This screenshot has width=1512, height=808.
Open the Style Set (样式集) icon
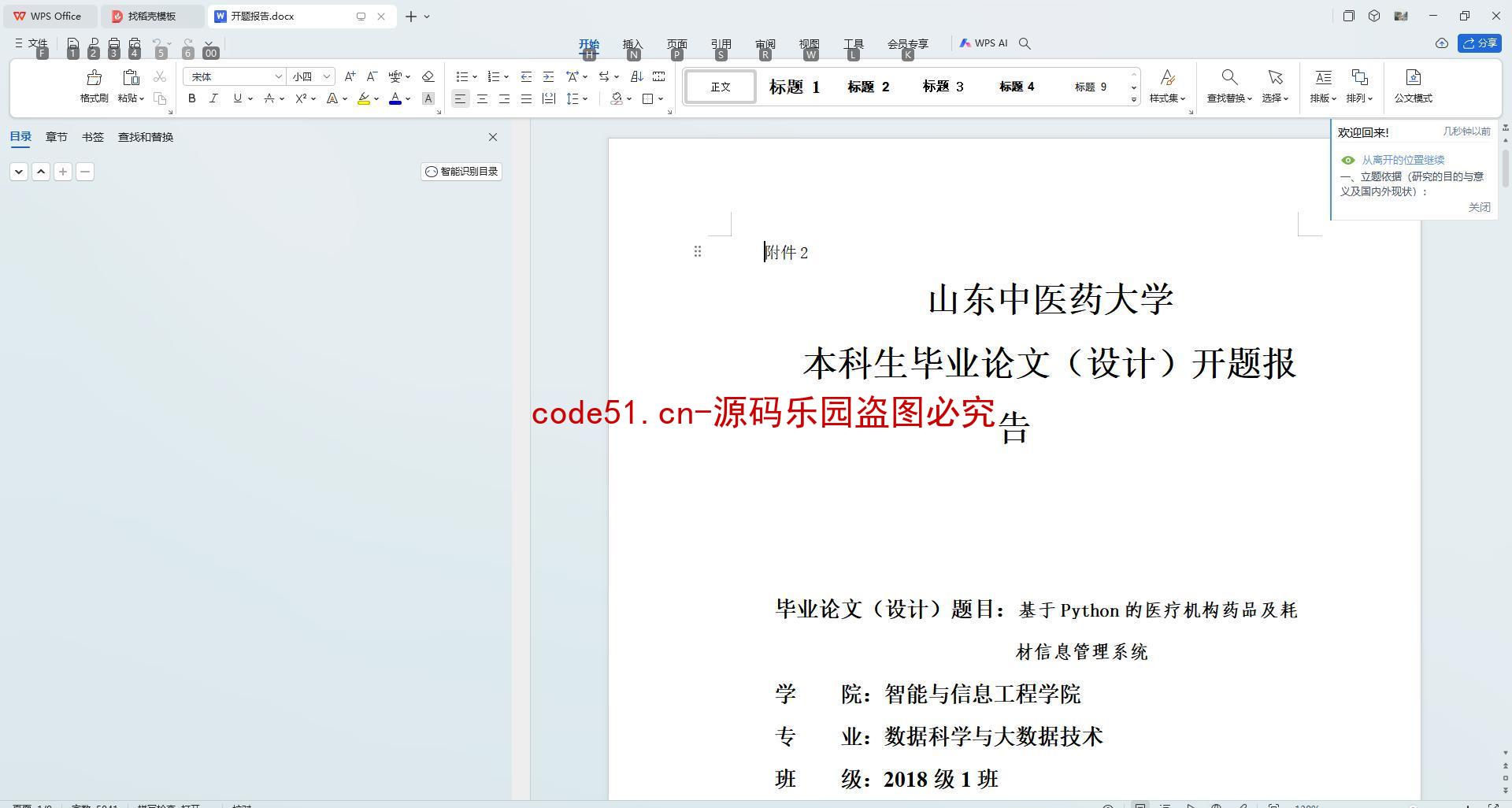pyautogui.click(x=1168, y=77)
